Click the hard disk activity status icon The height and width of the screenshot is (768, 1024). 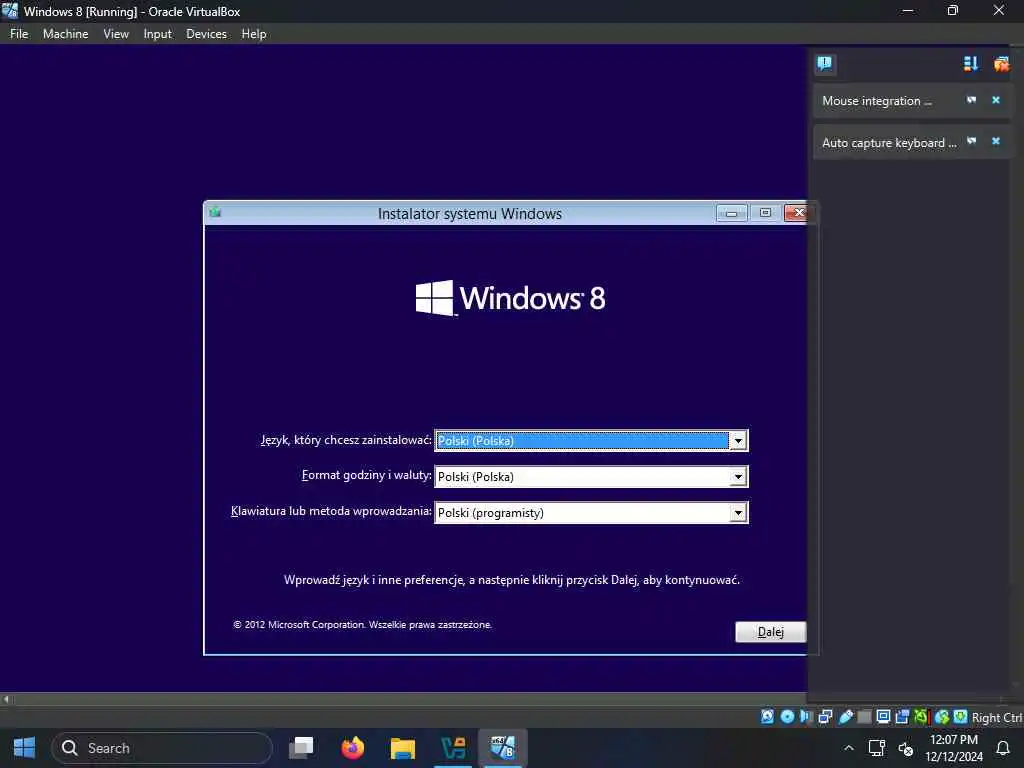click(767, 716)
